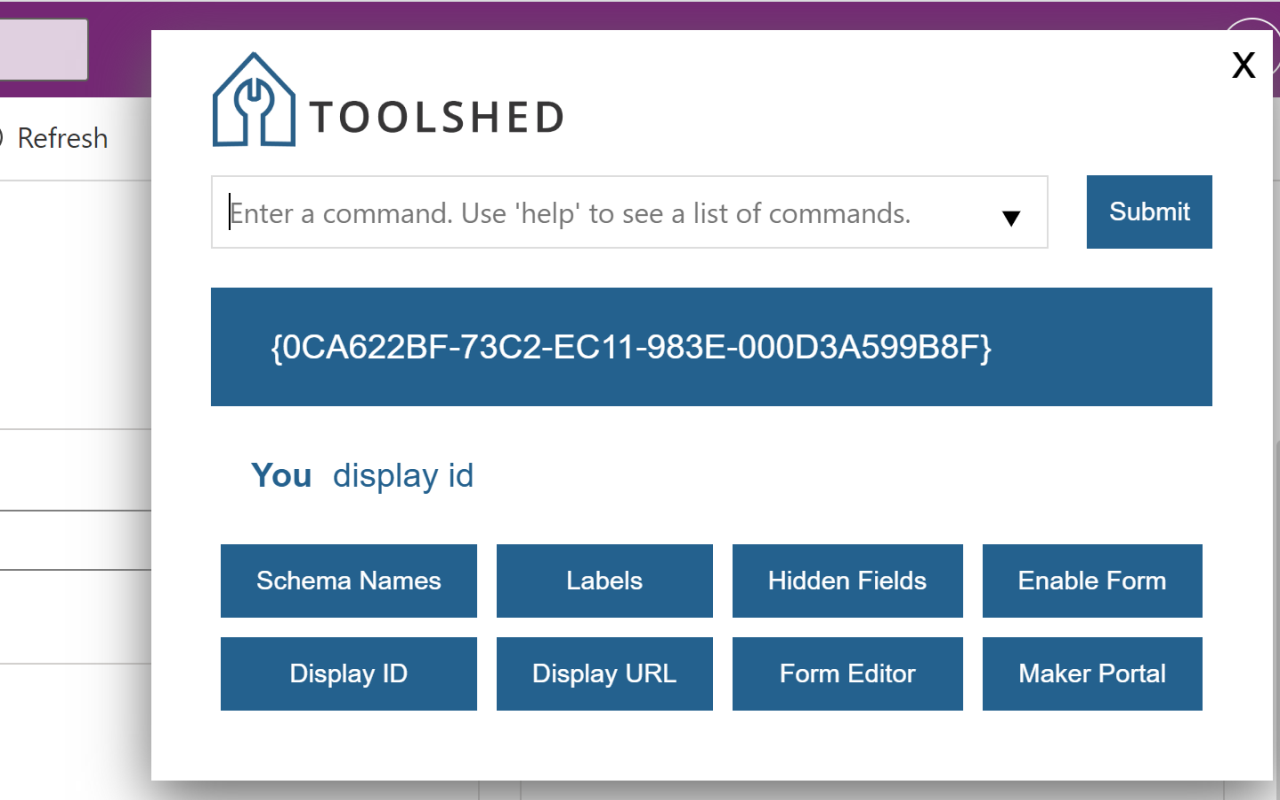Reveal Hidden Fields on the form
The width and height of the screenshot is (1280, 800).
[847, 580]
